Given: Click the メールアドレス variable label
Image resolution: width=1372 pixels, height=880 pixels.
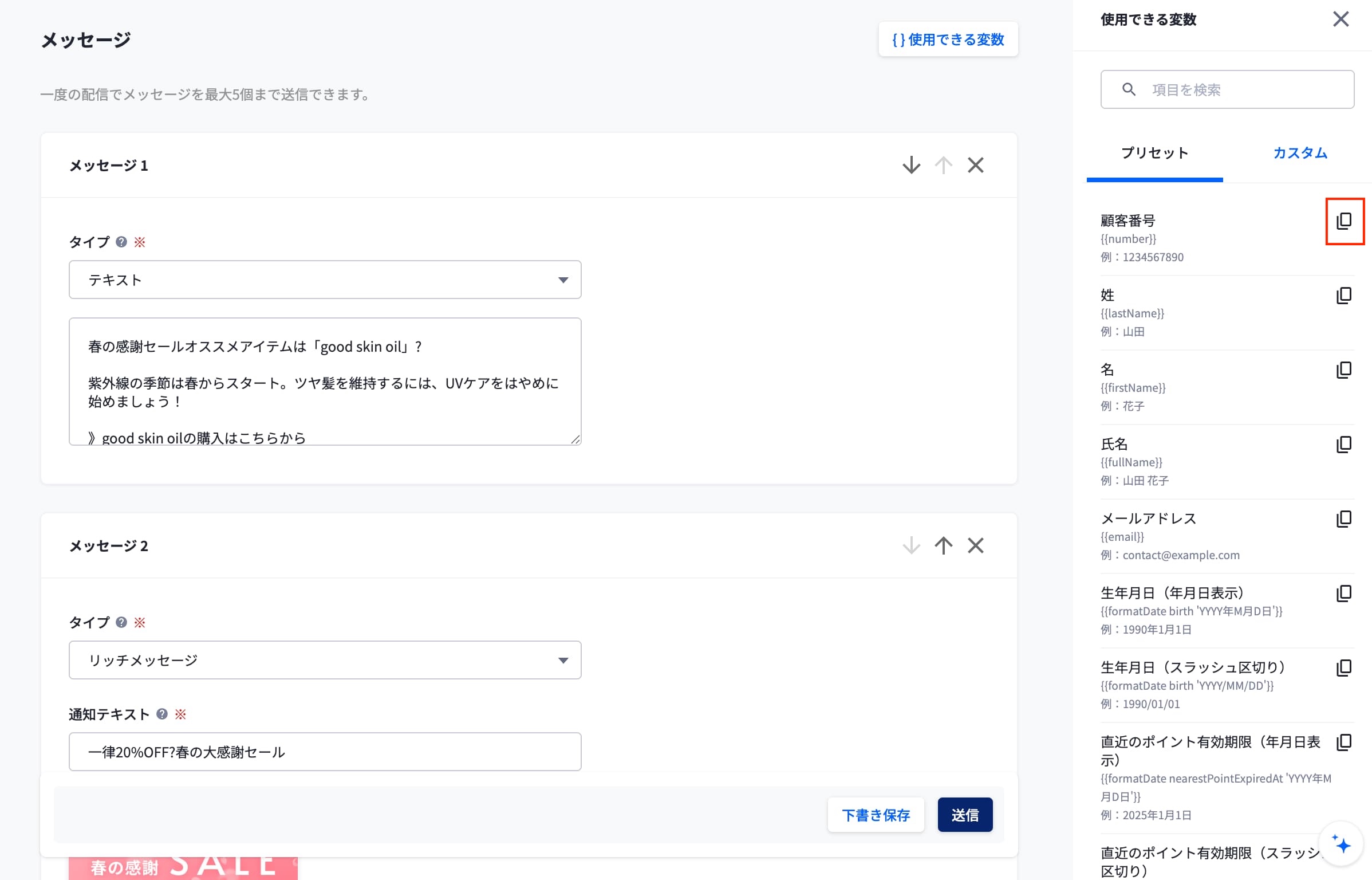Looking at the screenshot, I should [x=1148, y=519].
